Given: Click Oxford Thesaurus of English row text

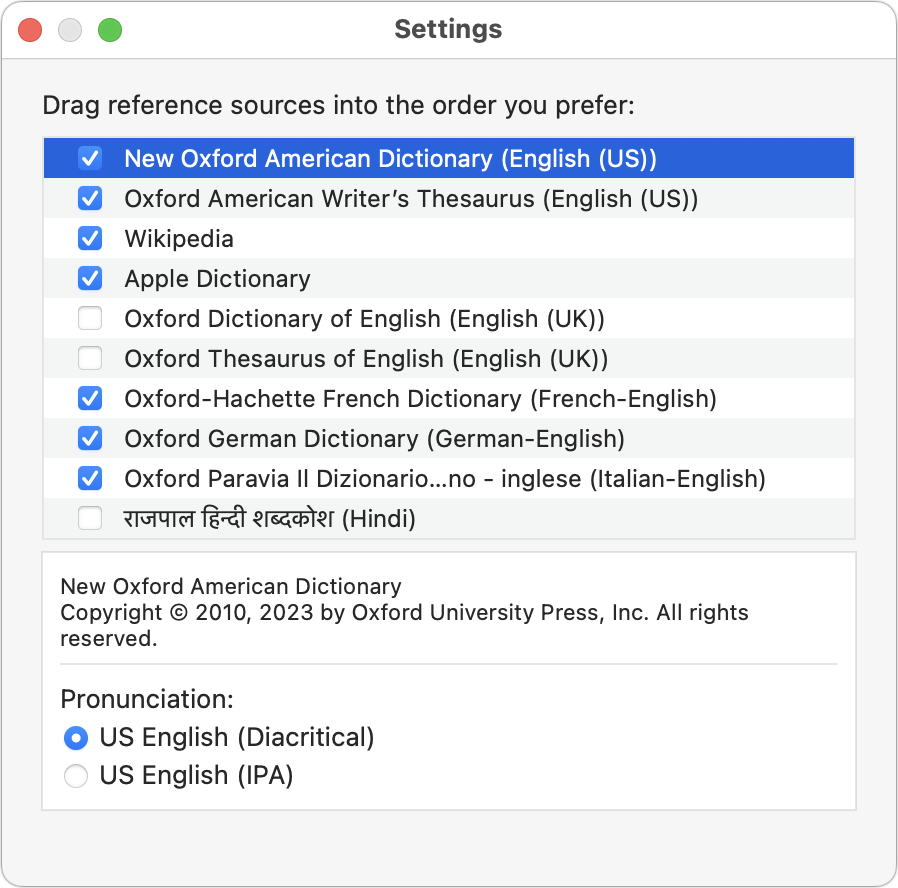Looking at the screenshot, I should click(x=366, y=359).
